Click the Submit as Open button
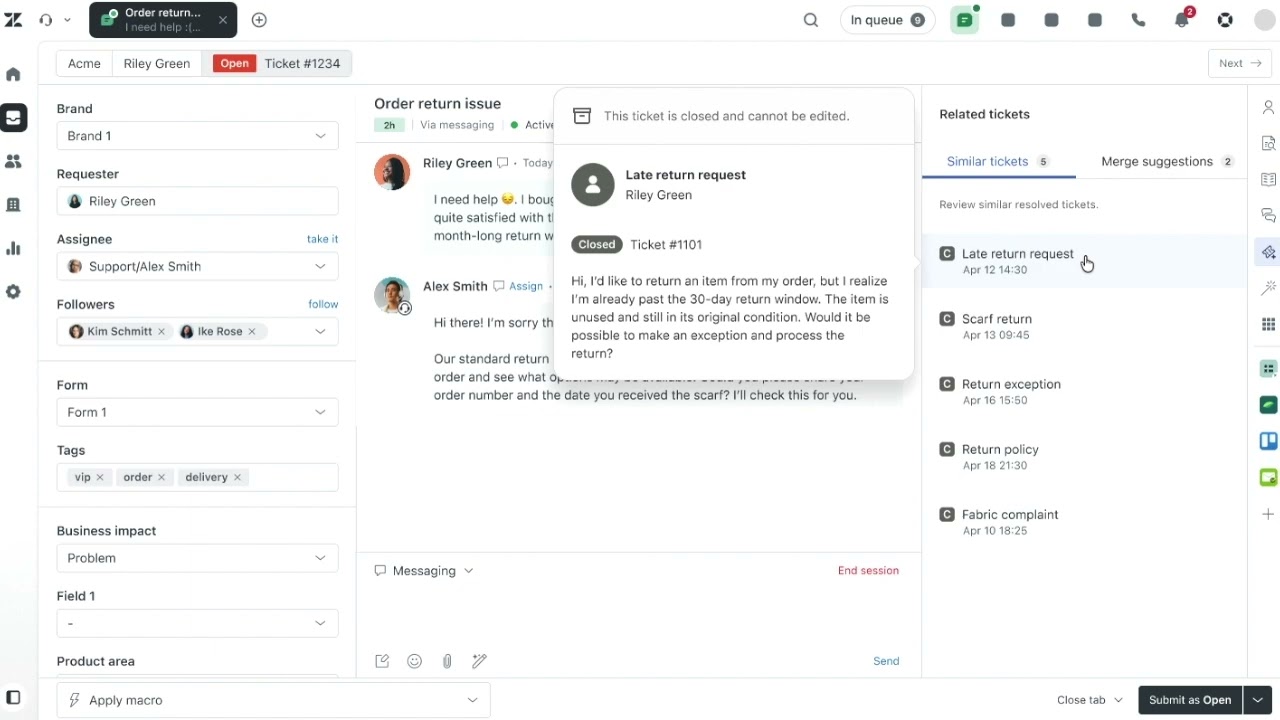Viewport: 1280px width, 720px height. pyautogui.click(x=1190, y=700)
